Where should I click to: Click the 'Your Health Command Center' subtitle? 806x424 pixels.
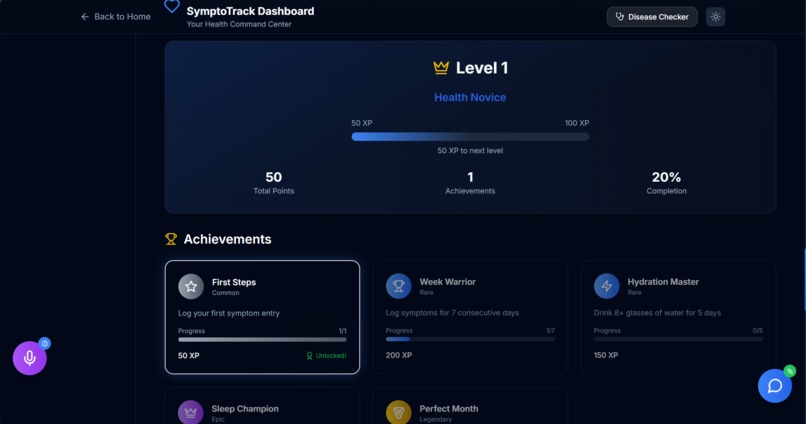(239, 24)
